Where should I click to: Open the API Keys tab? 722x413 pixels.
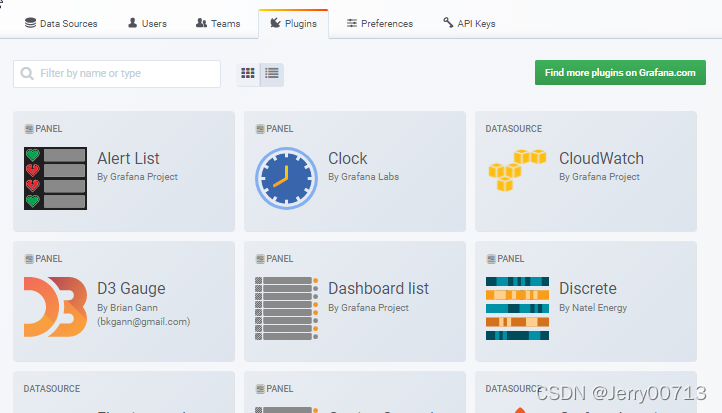point(469,23)
